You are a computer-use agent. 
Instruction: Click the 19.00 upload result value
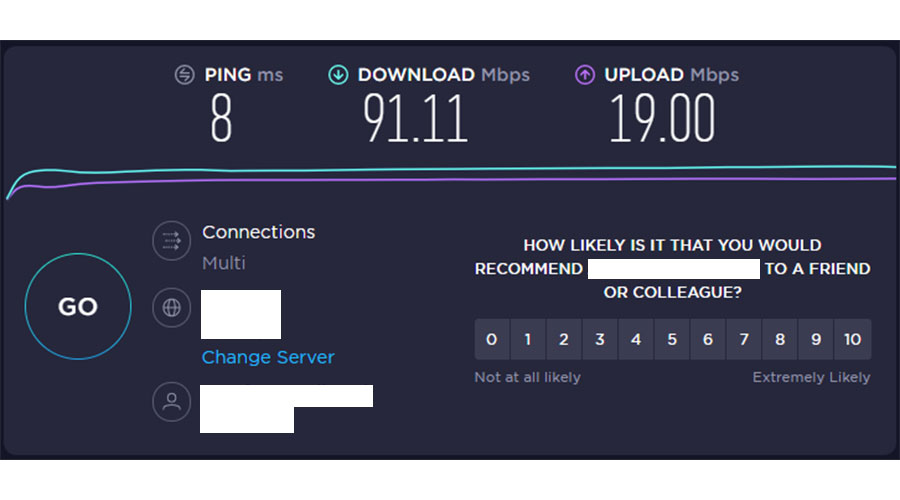[x=662, y=118]
